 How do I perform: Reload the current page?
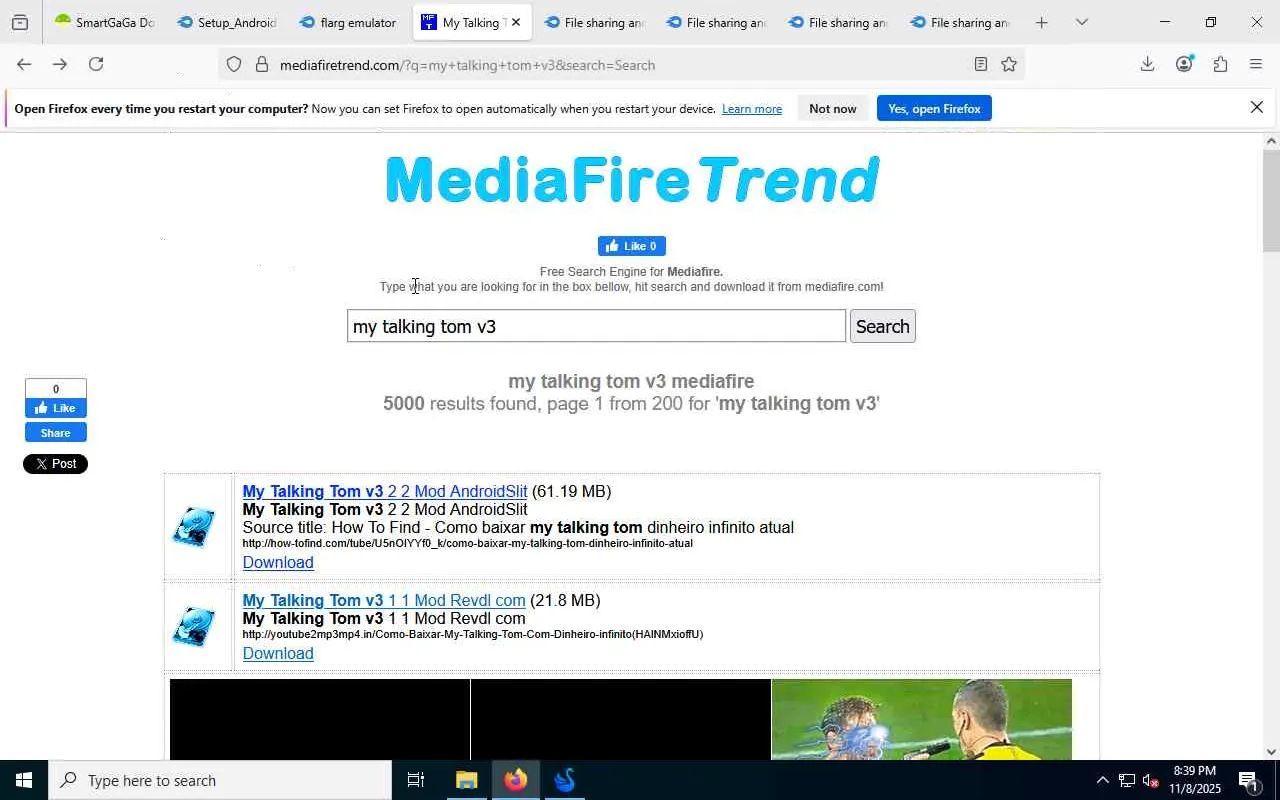point(96,64)
